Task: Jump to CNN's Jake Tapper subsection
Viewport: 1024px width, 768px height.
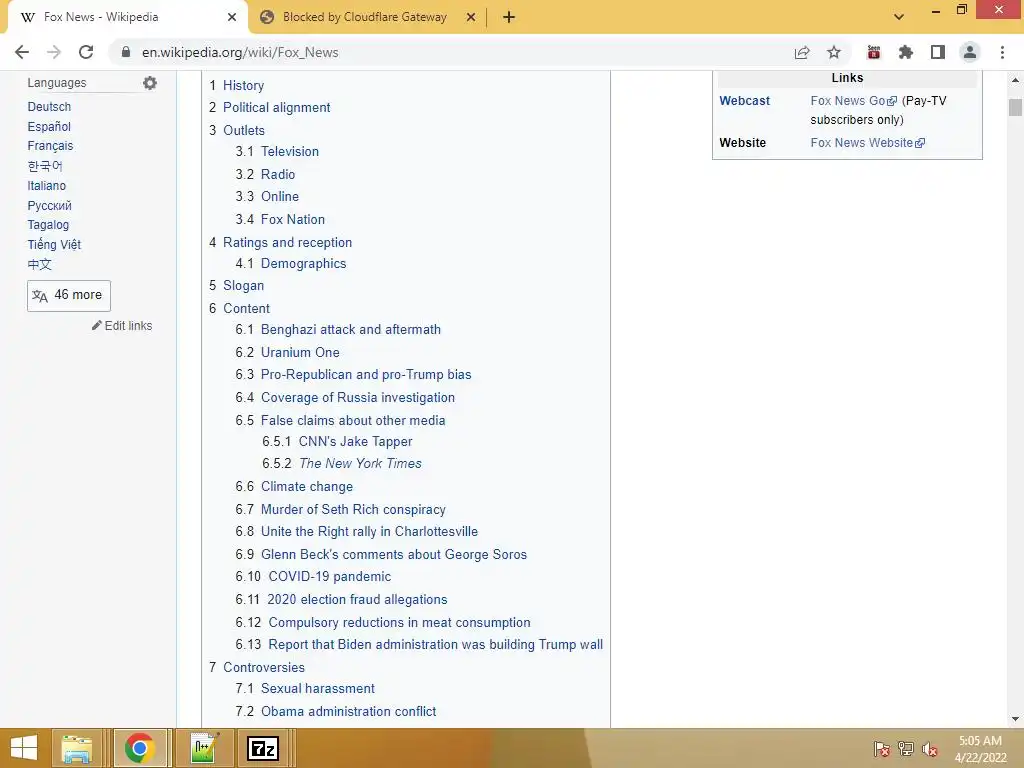Action: coord(355,441)
